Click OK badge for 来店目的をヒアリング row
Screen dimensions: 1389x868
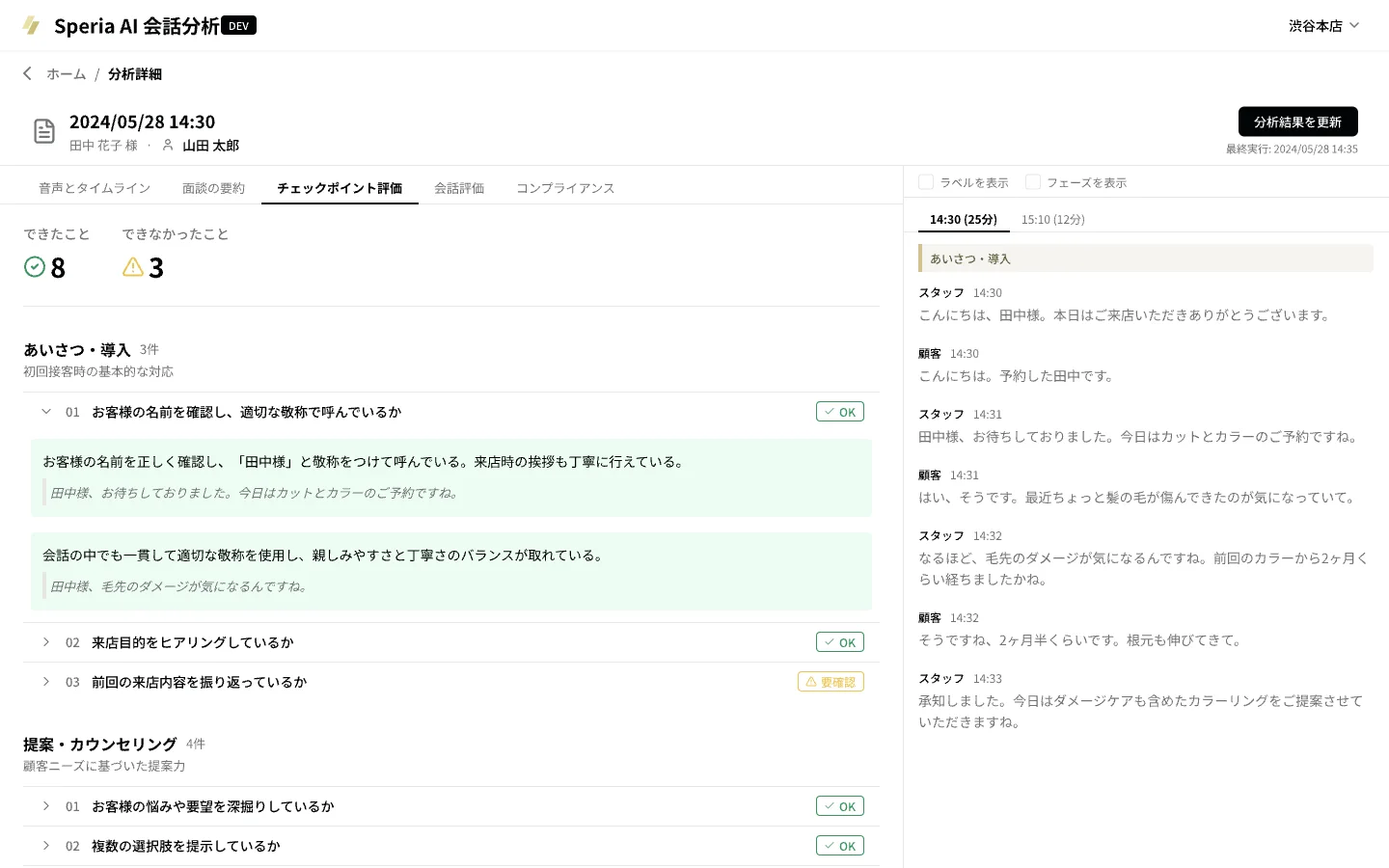click(x=840, y=642)
